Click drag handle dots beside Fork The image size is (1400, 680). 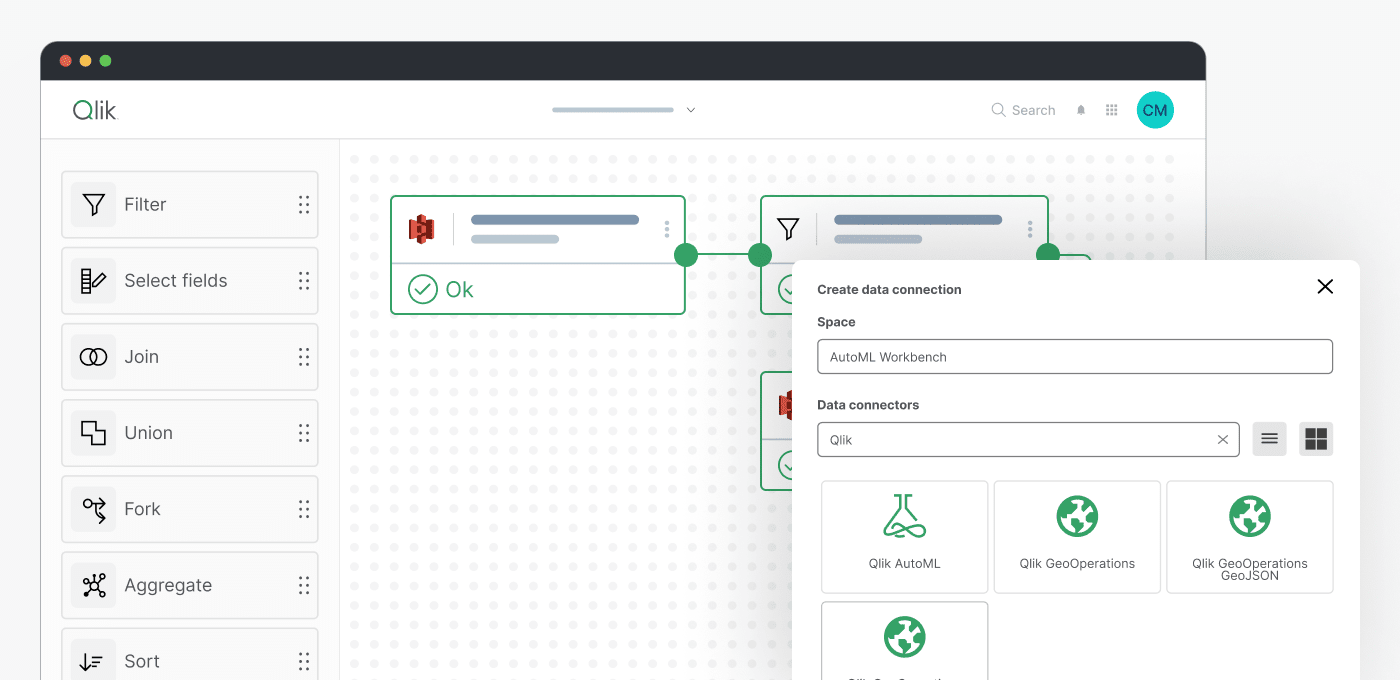click(304, 509)
